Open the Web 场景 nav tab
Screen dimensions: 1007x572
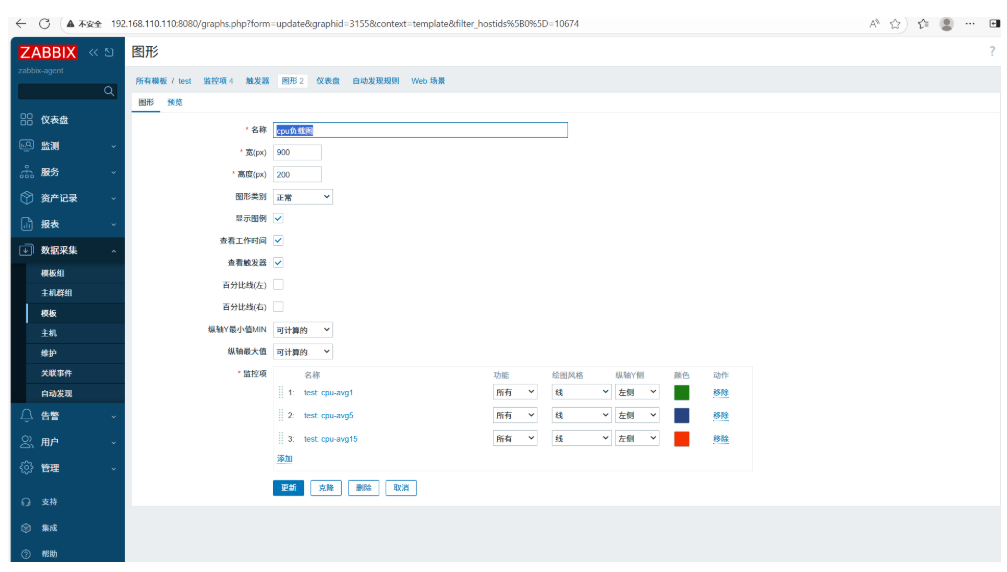click(428, 81)
